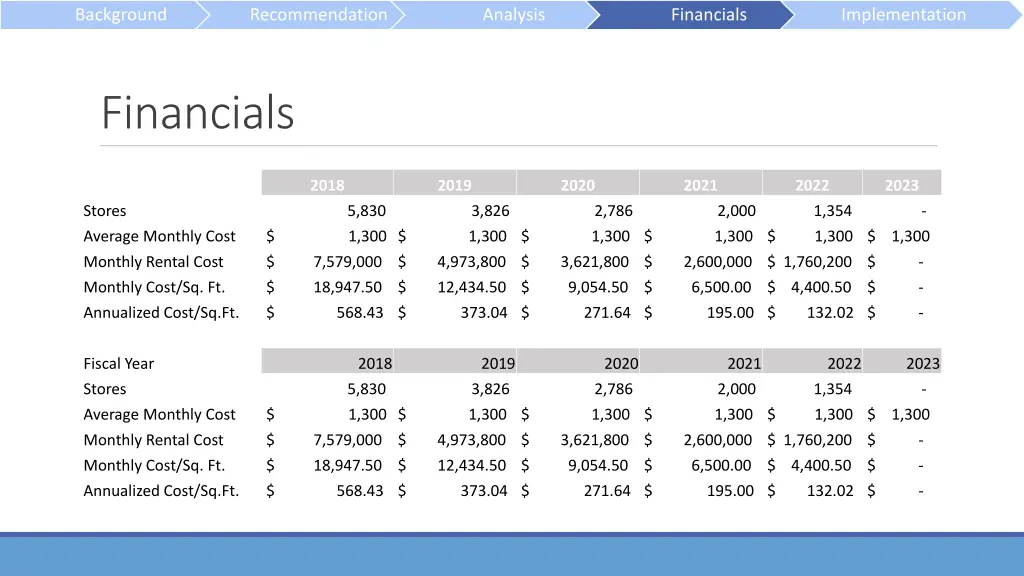Viewport: 1024px width, 576px height.
Task: Jump to the Implementation section tab
Action: (903, 14)
